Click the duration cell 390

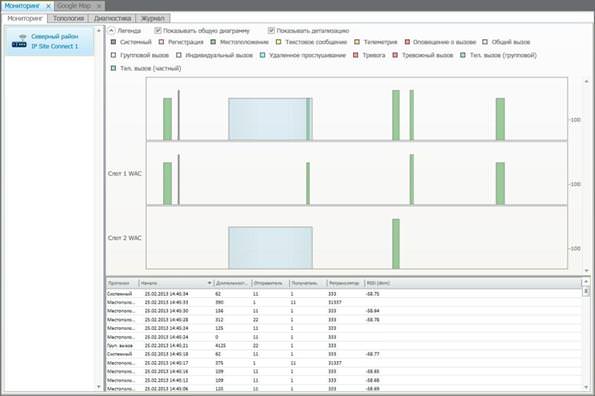tap(219, 302)
